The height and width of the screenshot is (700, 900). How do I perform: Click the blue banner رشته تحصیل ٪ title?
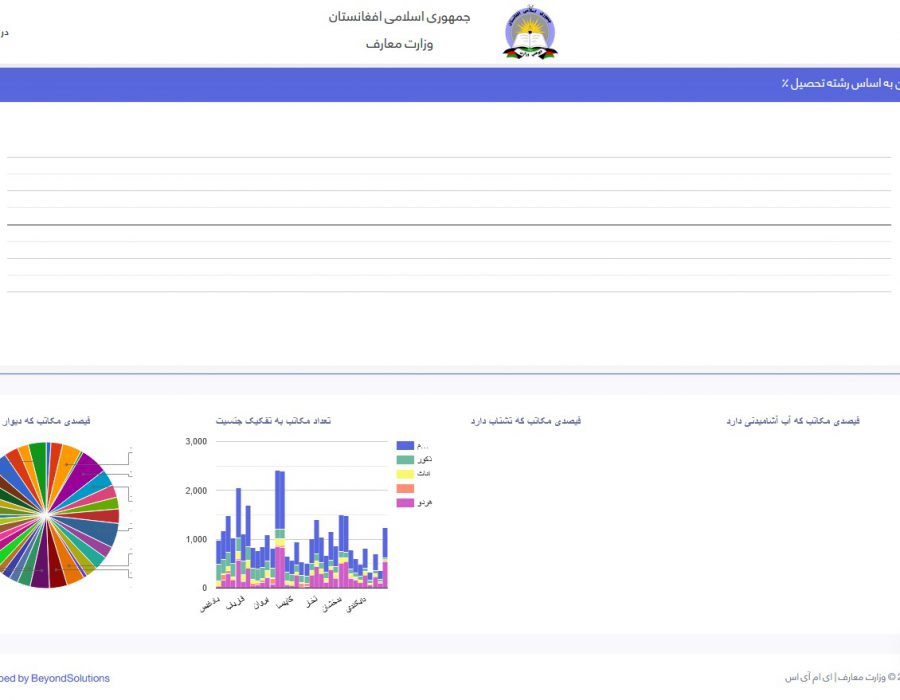pos(840,84)
